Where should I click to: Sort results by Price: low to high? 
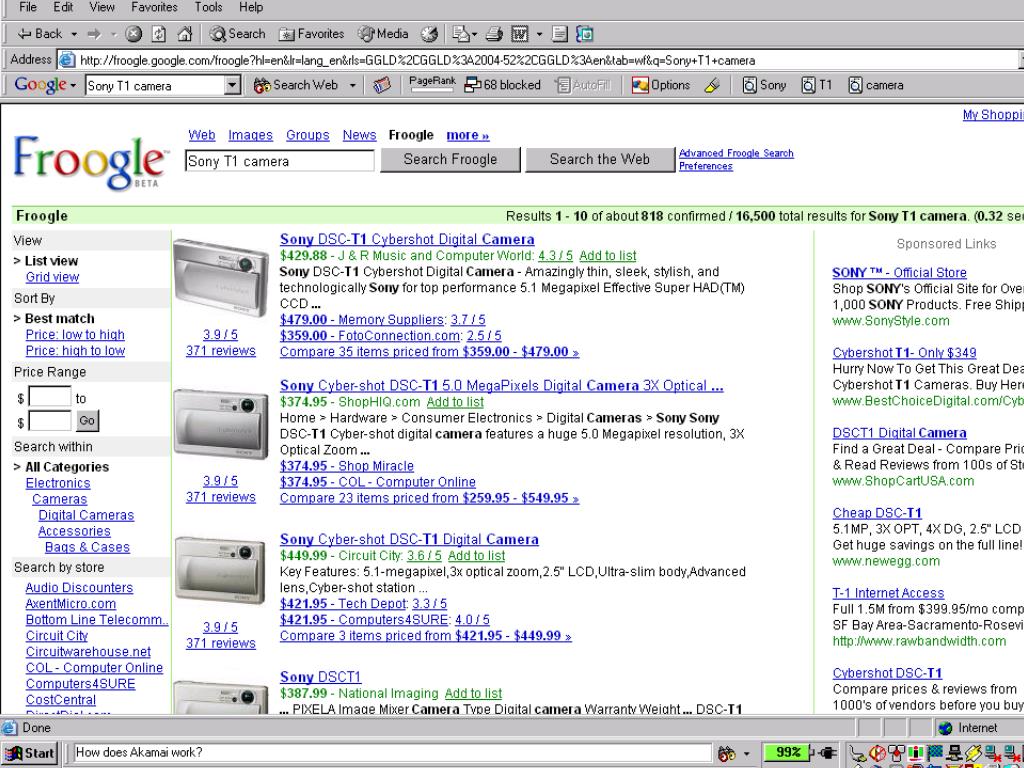tap(75, 334)
